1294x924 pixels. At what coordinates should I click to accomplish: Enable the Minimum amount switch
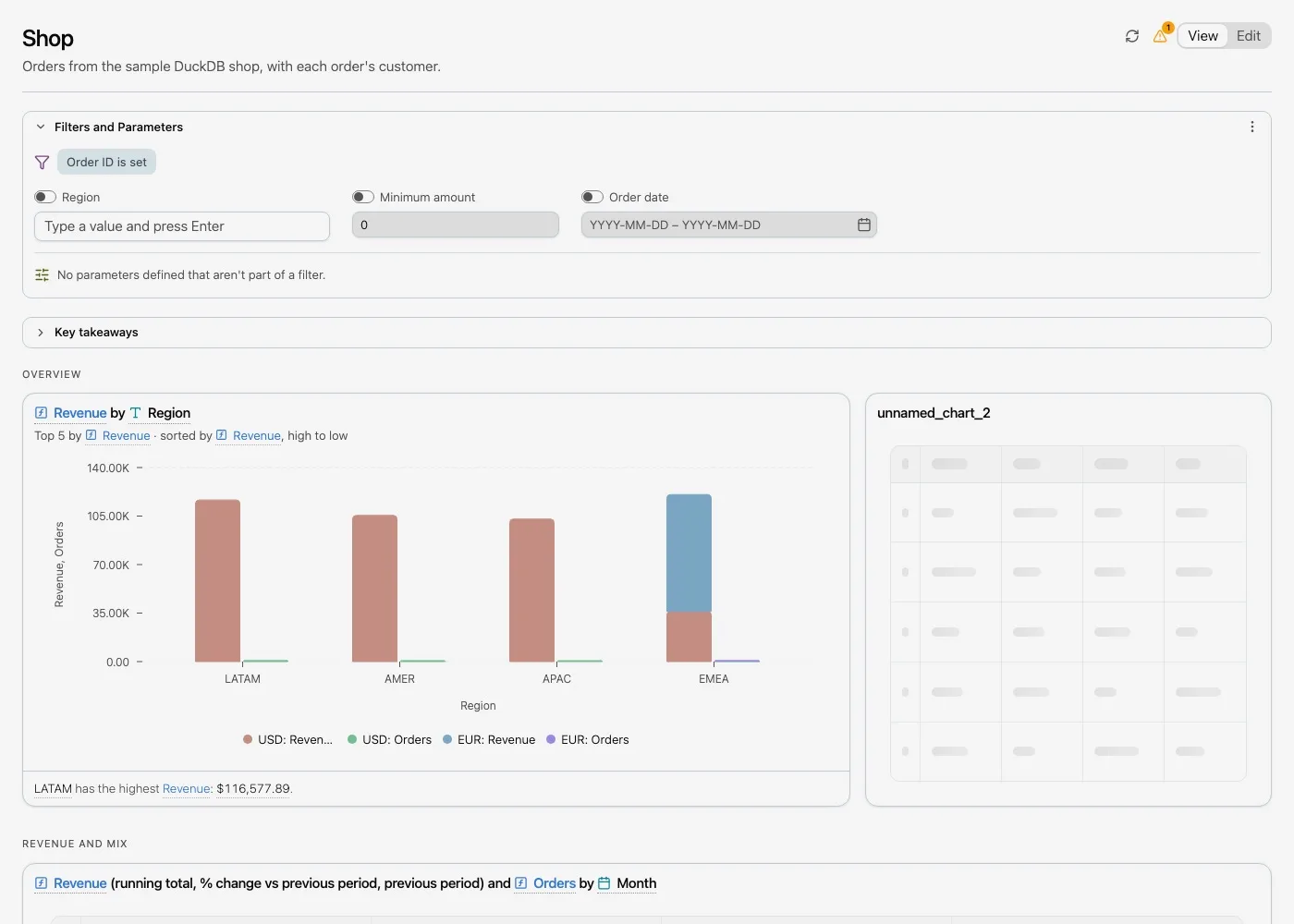tap(363, 197)
